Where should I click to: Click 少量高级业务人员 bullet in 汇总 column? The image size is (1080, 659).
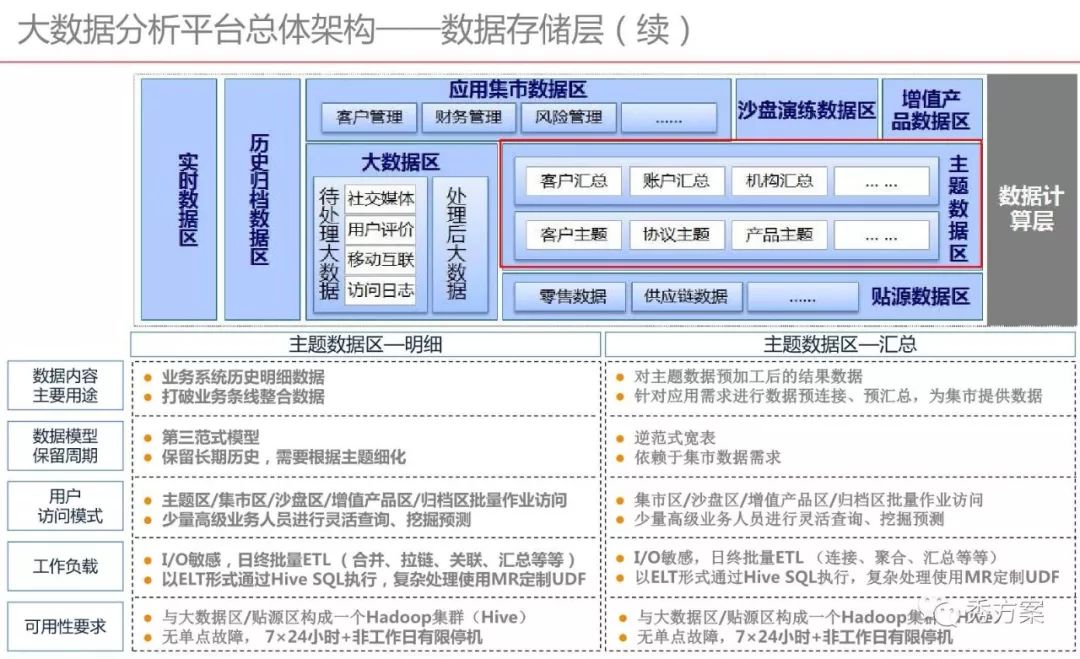click(x=789, y=519)
